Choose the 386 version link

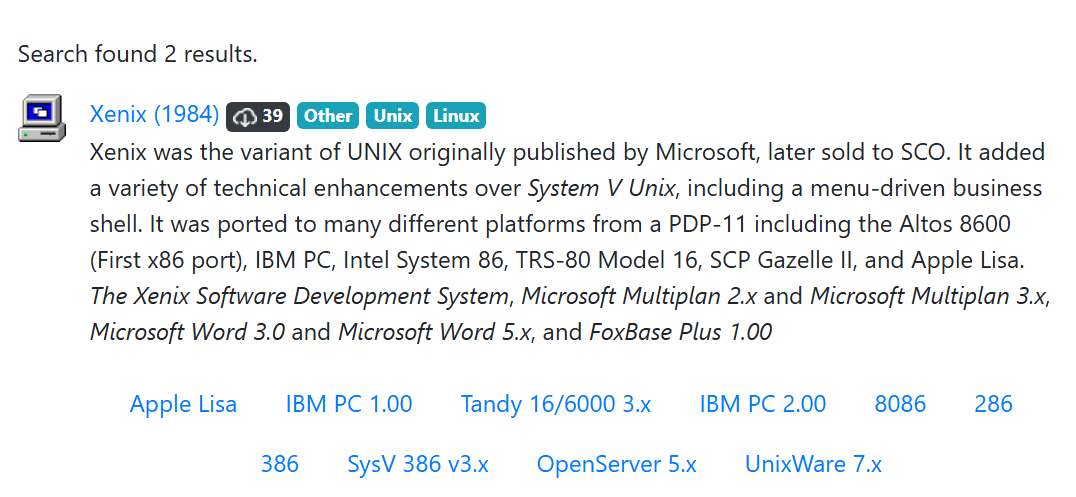tap(280, 464)
